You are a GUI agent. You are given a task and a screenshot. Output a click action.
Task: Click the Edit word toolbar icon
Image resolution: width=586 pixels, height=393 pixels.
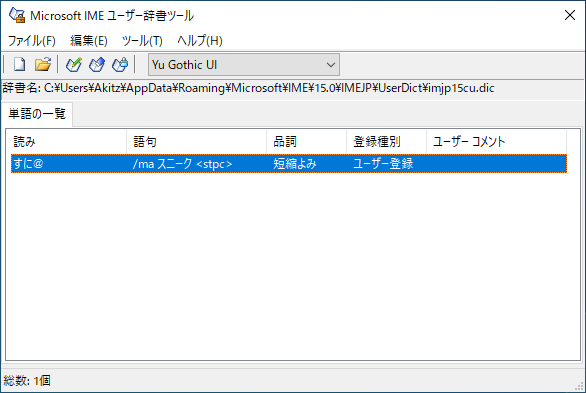click(x=97, y=64)
